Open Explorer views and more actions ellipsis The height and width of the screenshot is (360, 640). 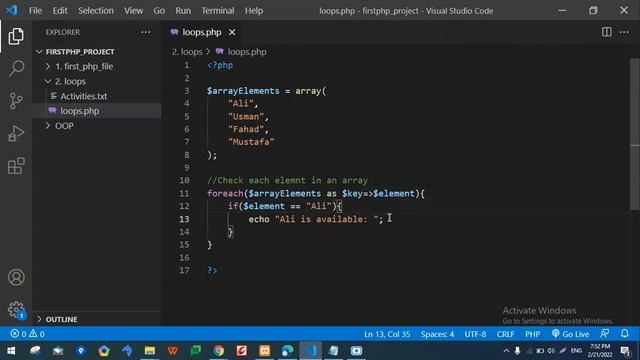(x=146, y=32)
